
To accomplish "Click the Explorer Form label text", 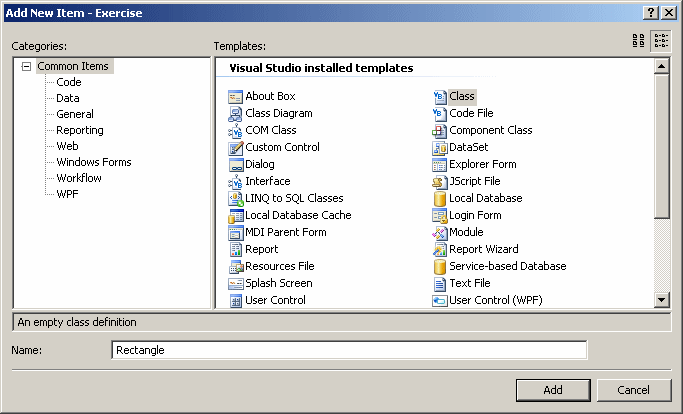I will pos(483,164).
